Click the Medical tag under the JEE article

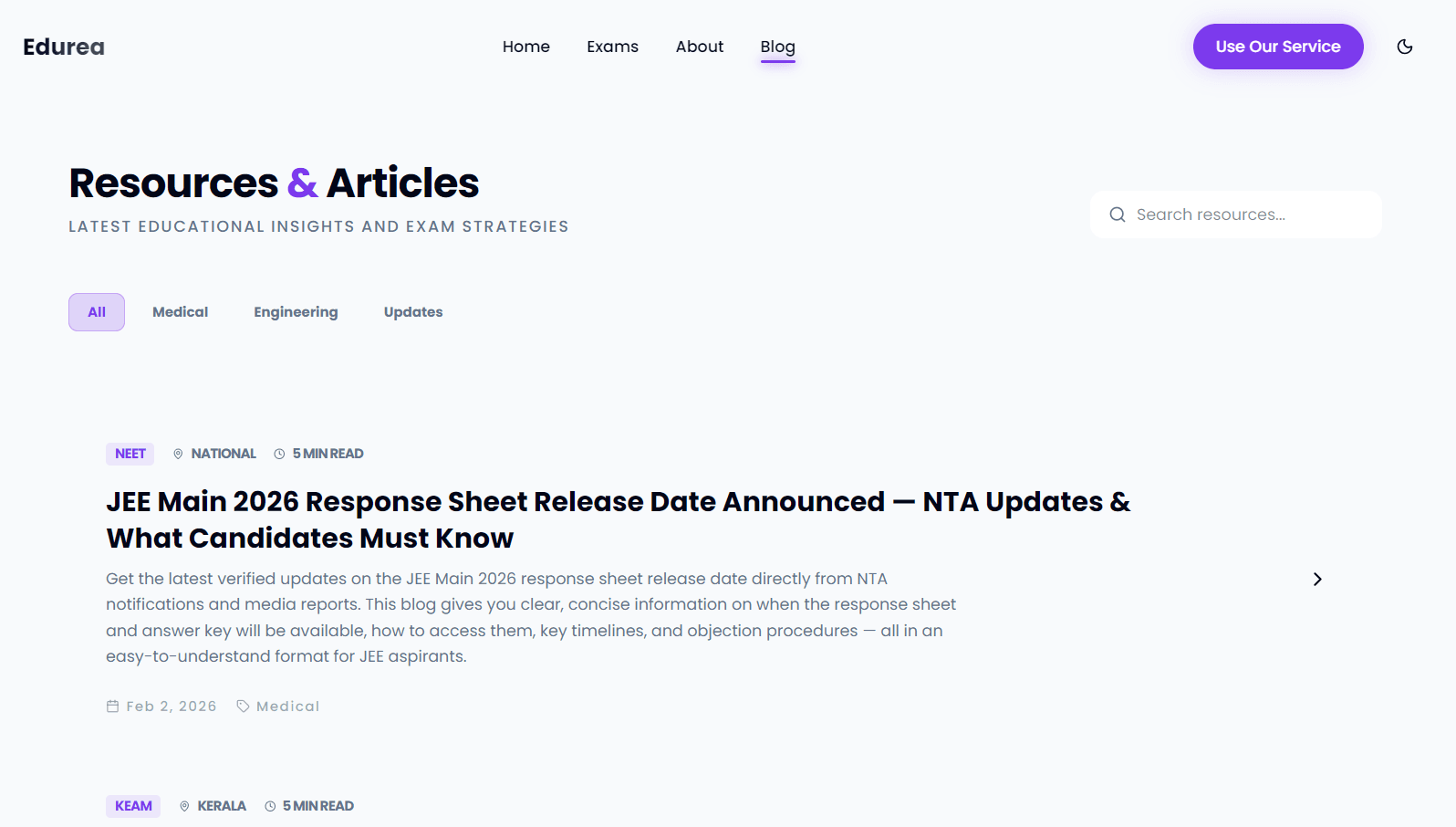288,707
